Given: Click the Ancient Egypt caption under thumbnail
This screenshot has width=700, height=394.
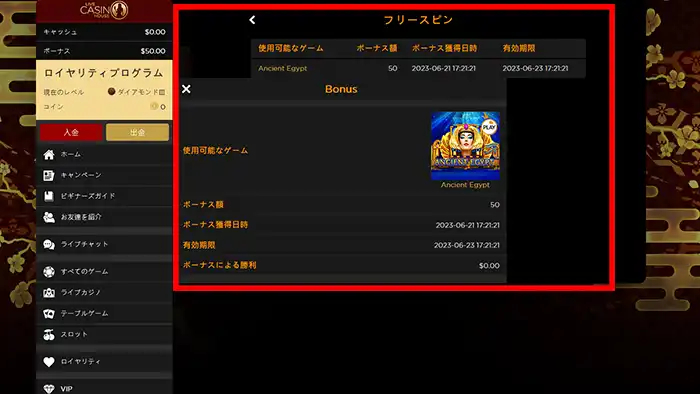Looking at the screenshot, I should tap(465, 185).
